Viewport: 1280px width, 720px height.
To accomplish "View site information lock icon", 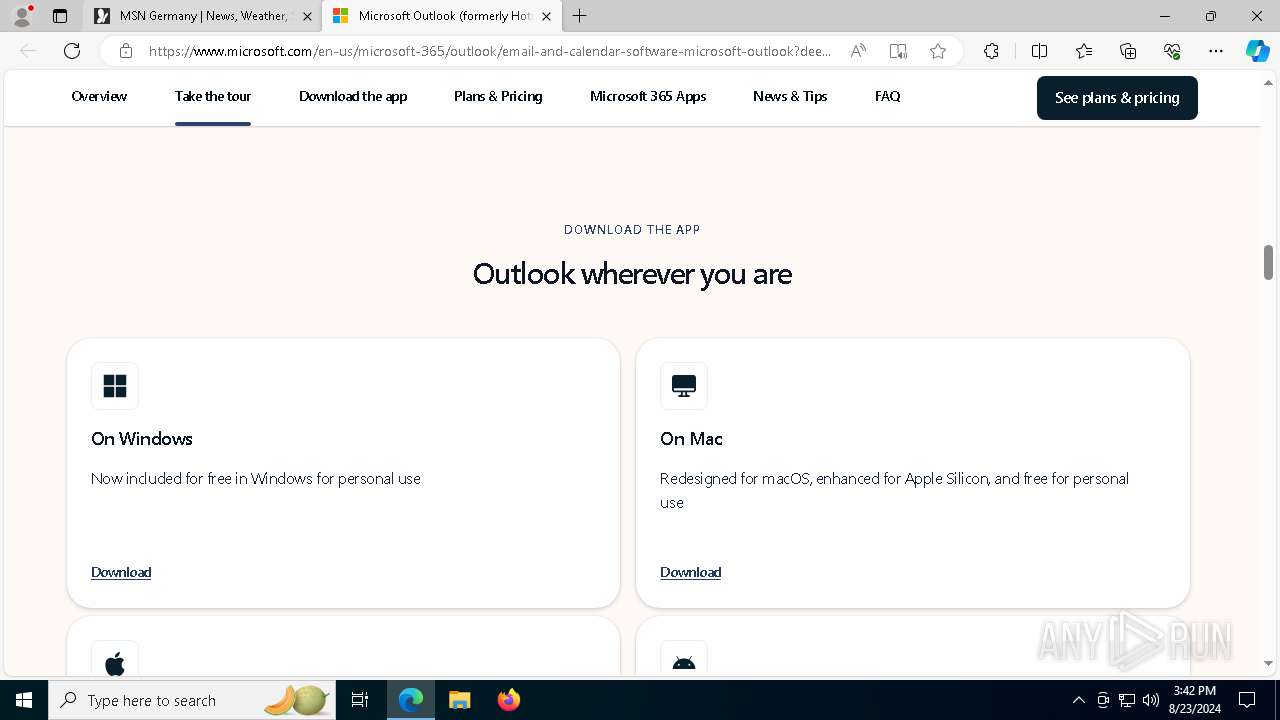I will point(125,51).
